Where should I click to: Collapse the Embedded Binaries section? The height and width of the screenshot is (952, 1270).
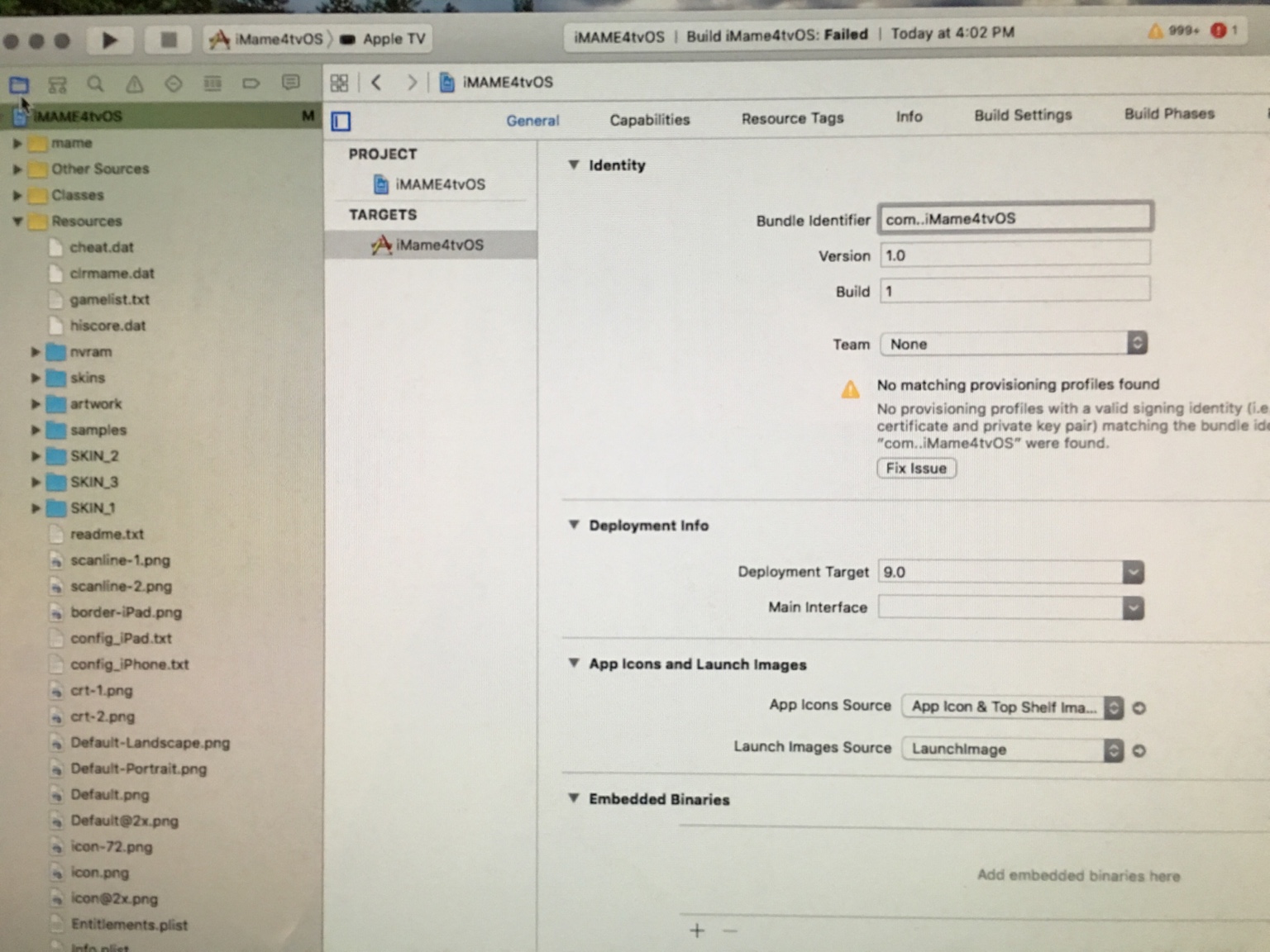coord(573,798)
